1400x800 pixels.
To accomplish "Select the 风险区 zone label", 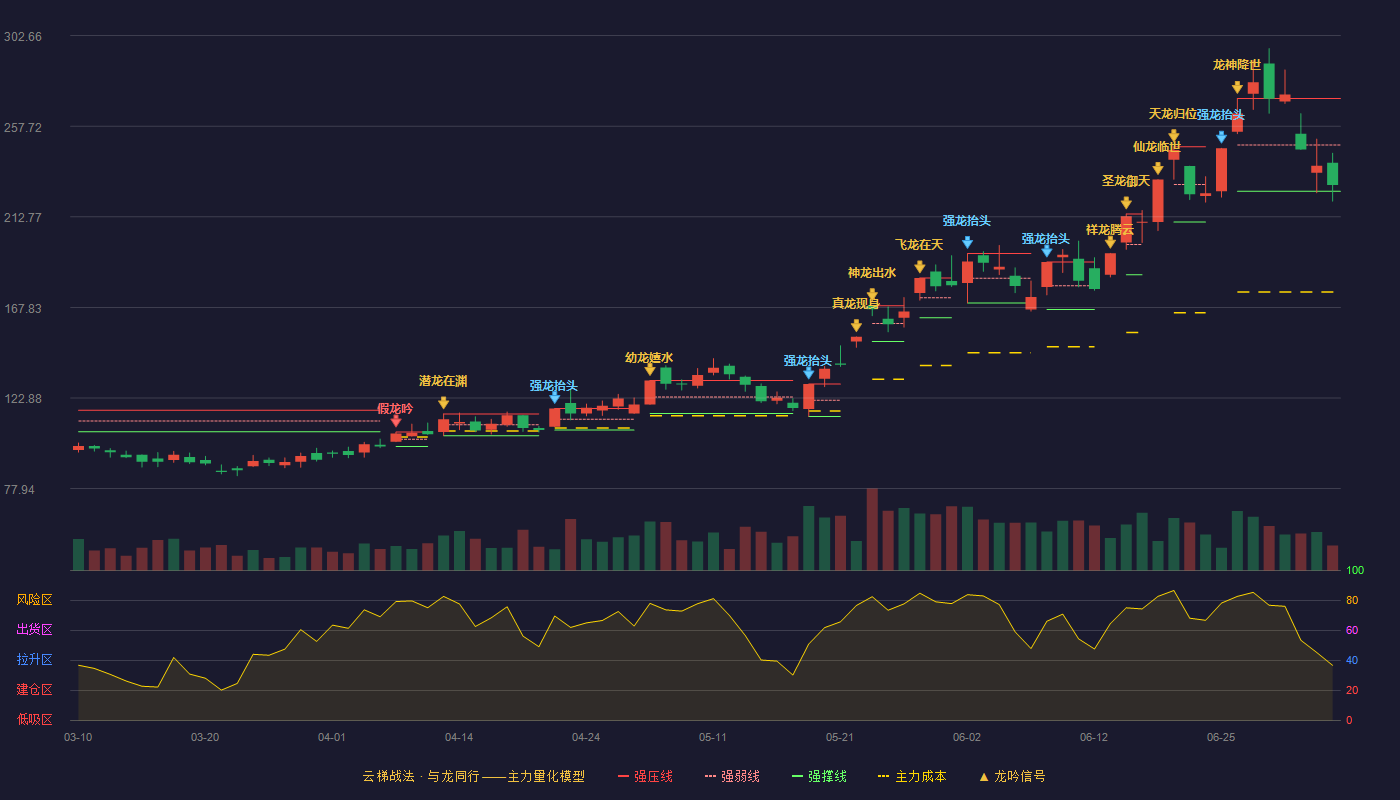I will pyautogui.click(x=35, y=600).
